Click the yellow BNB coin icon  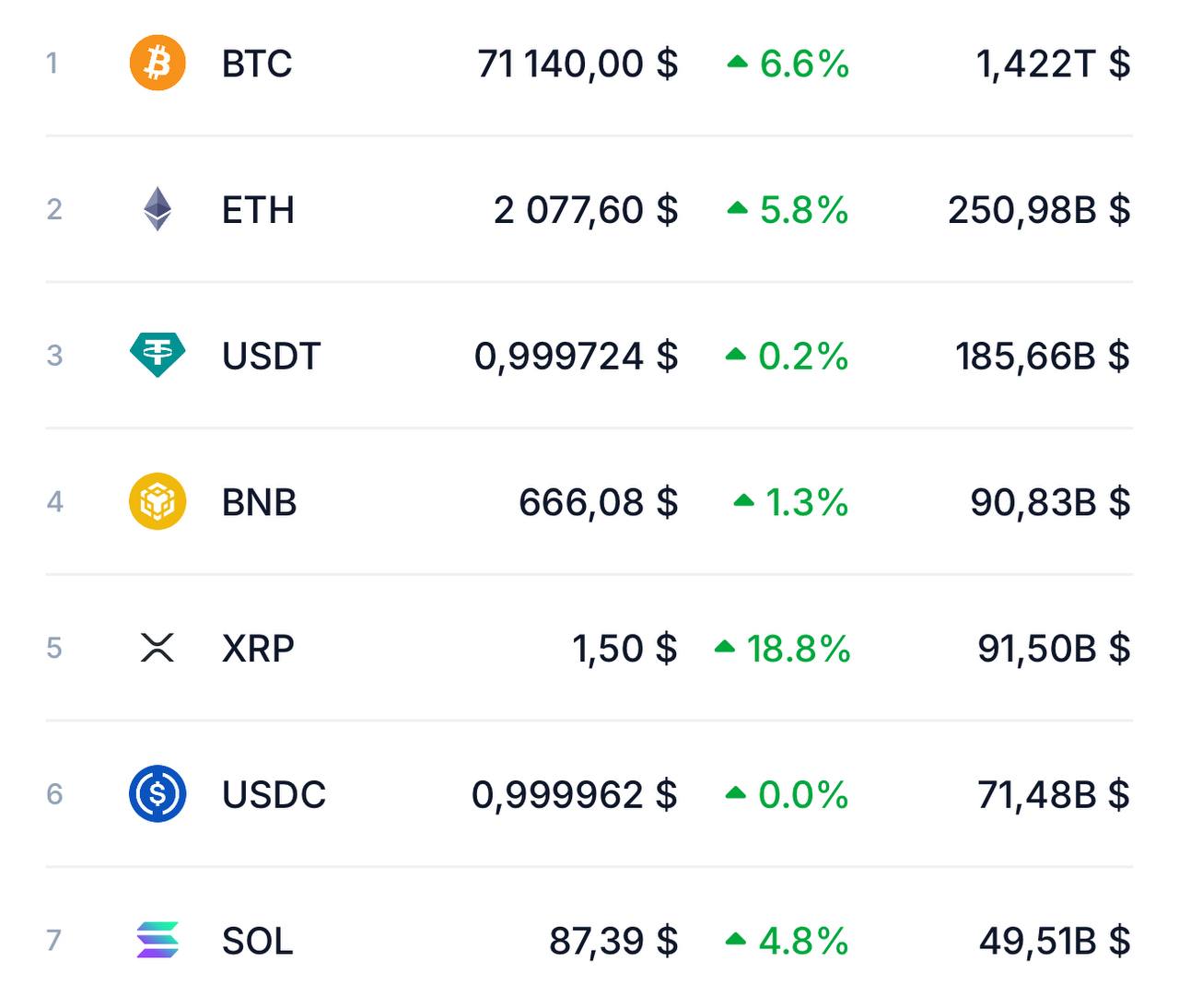click(158, 501)
